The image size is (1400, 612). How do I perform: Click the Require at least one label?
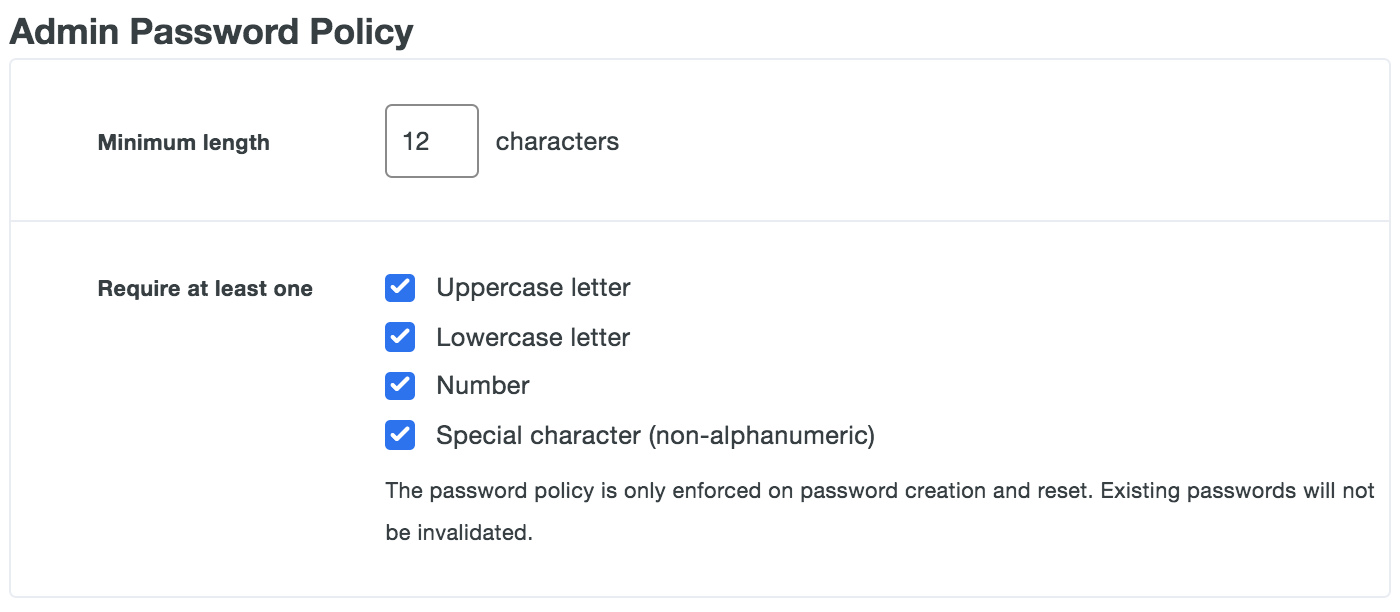[x=204, y=288]
